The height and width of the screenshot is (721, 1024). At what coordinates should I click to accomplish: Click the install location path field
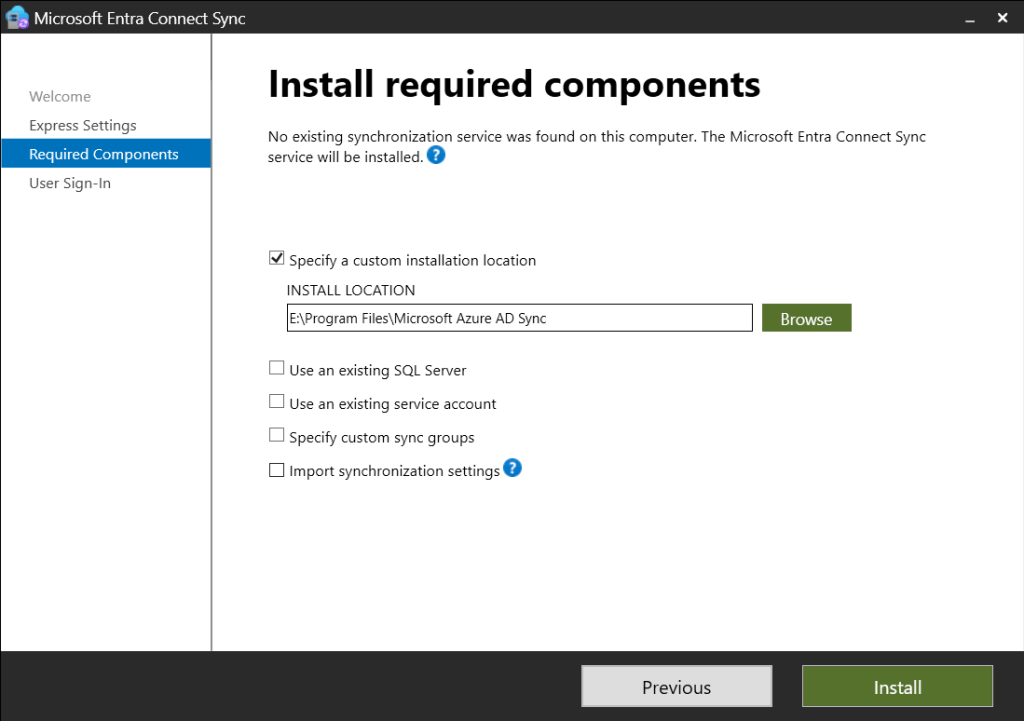518,318
